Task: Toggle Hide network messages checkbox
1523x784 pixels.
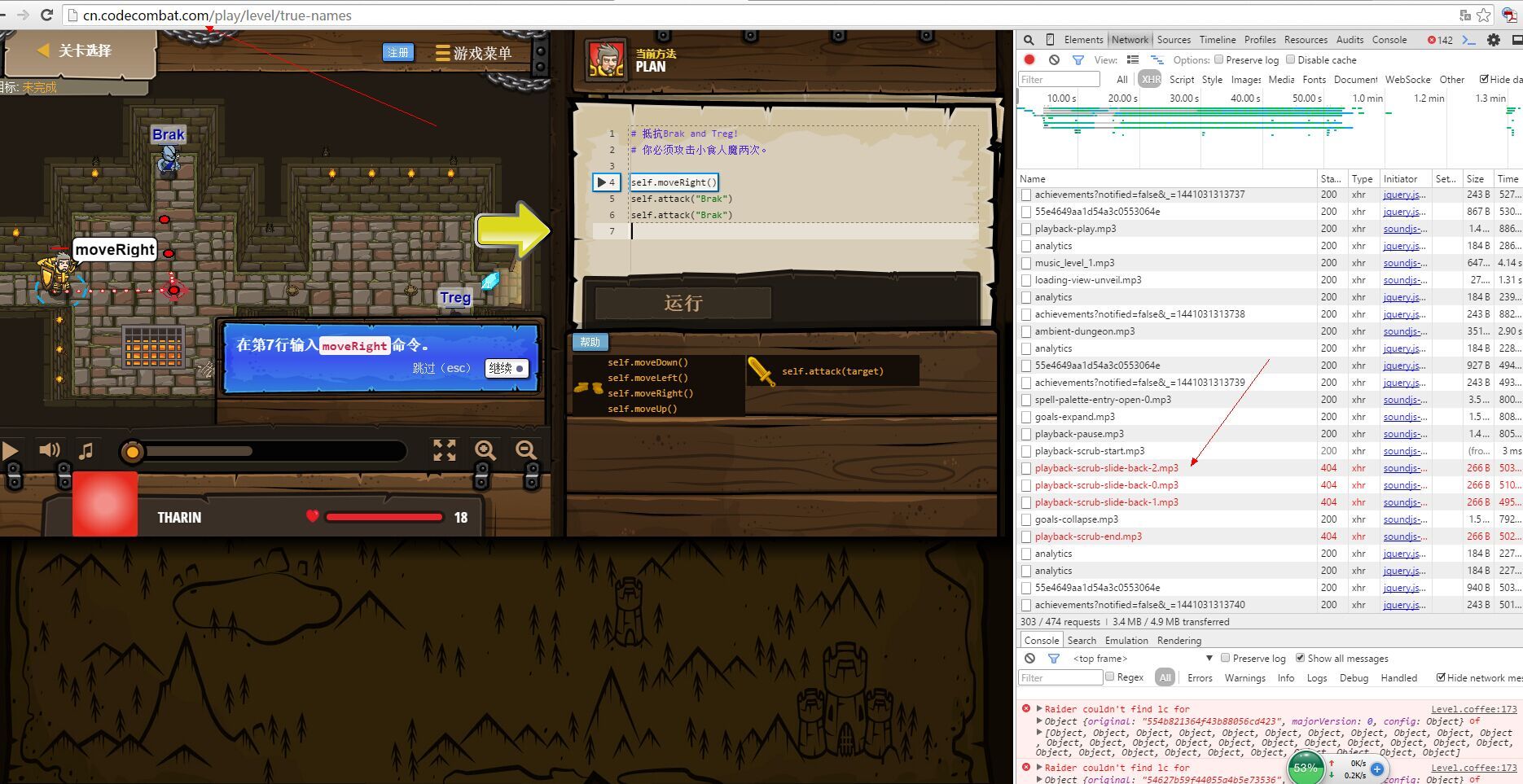Action: click(x=1441, y=677)
